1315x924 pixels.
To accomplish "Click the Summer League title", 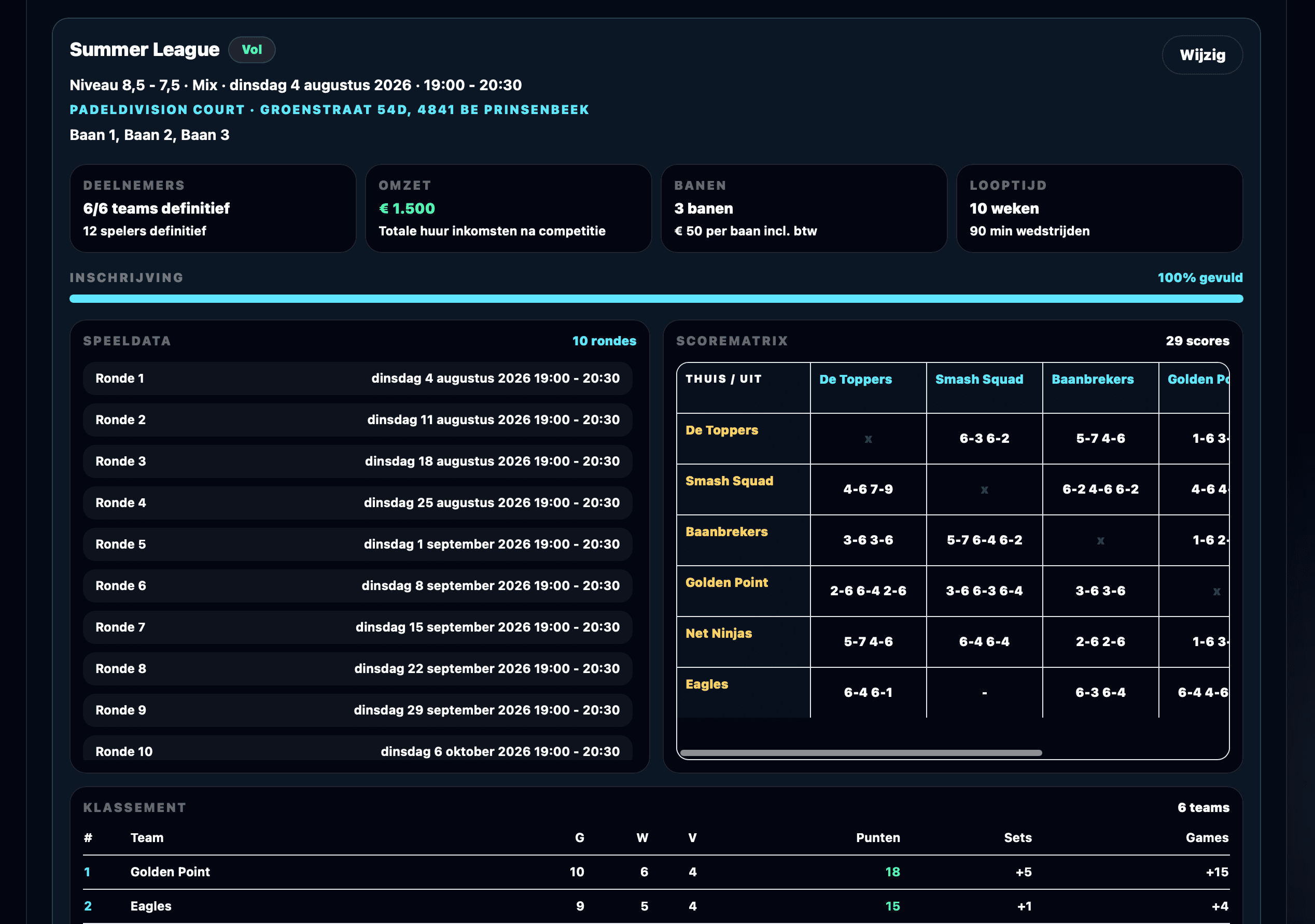I will click(144, 50).
